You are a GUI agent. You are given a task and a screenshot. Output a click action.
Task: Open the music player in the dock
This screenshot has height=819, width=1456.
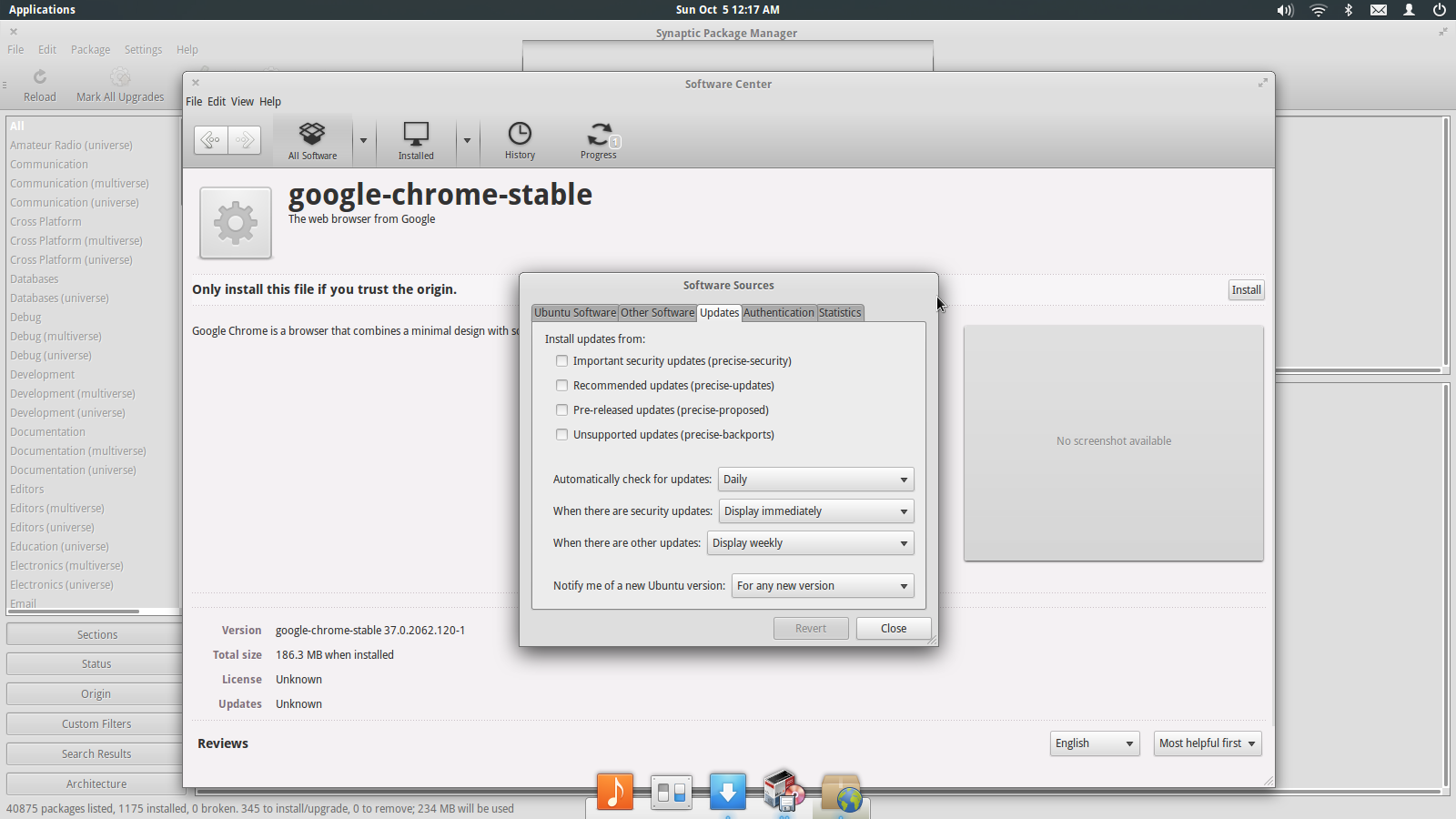click(x=615, y=791)
